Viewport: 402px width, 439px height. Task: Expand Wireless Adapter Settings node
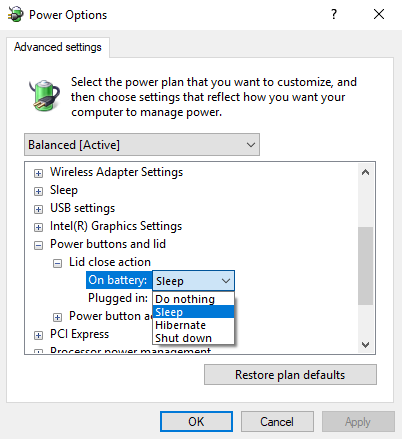pyautogui.click(x=39, y=173)
